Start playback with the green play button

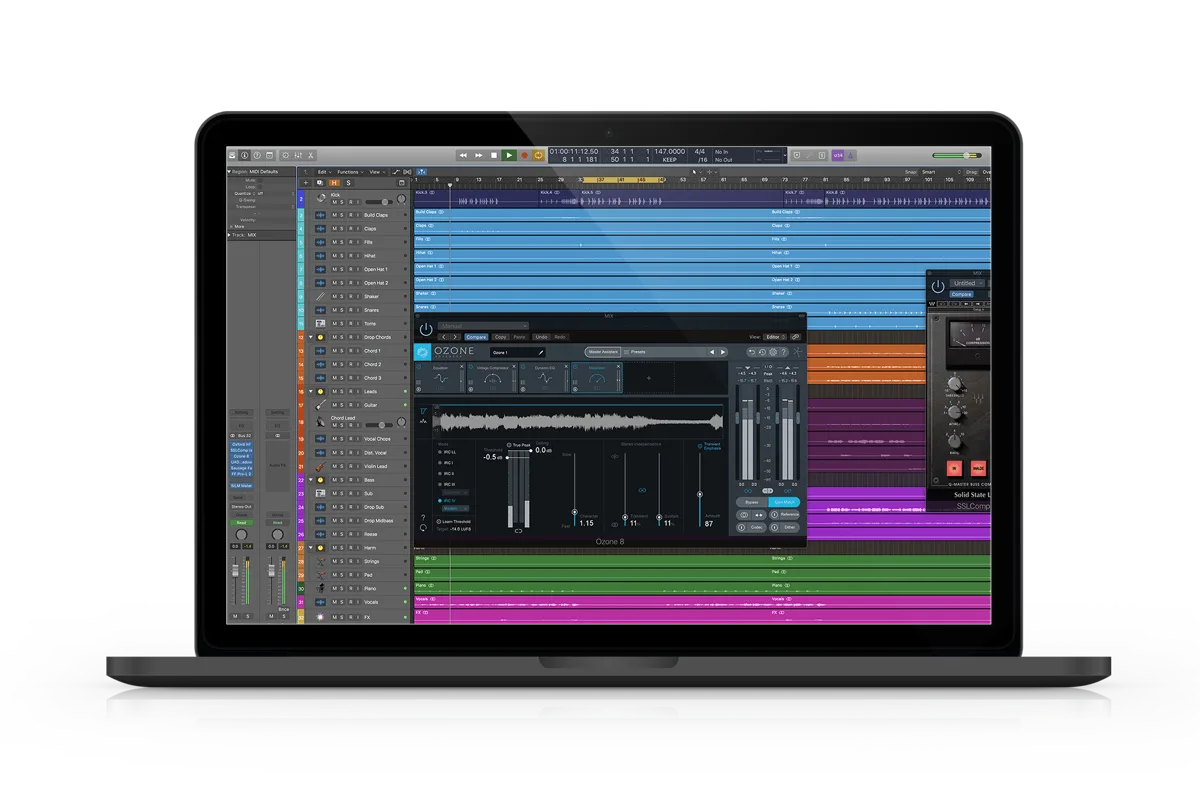coord(509,155)
